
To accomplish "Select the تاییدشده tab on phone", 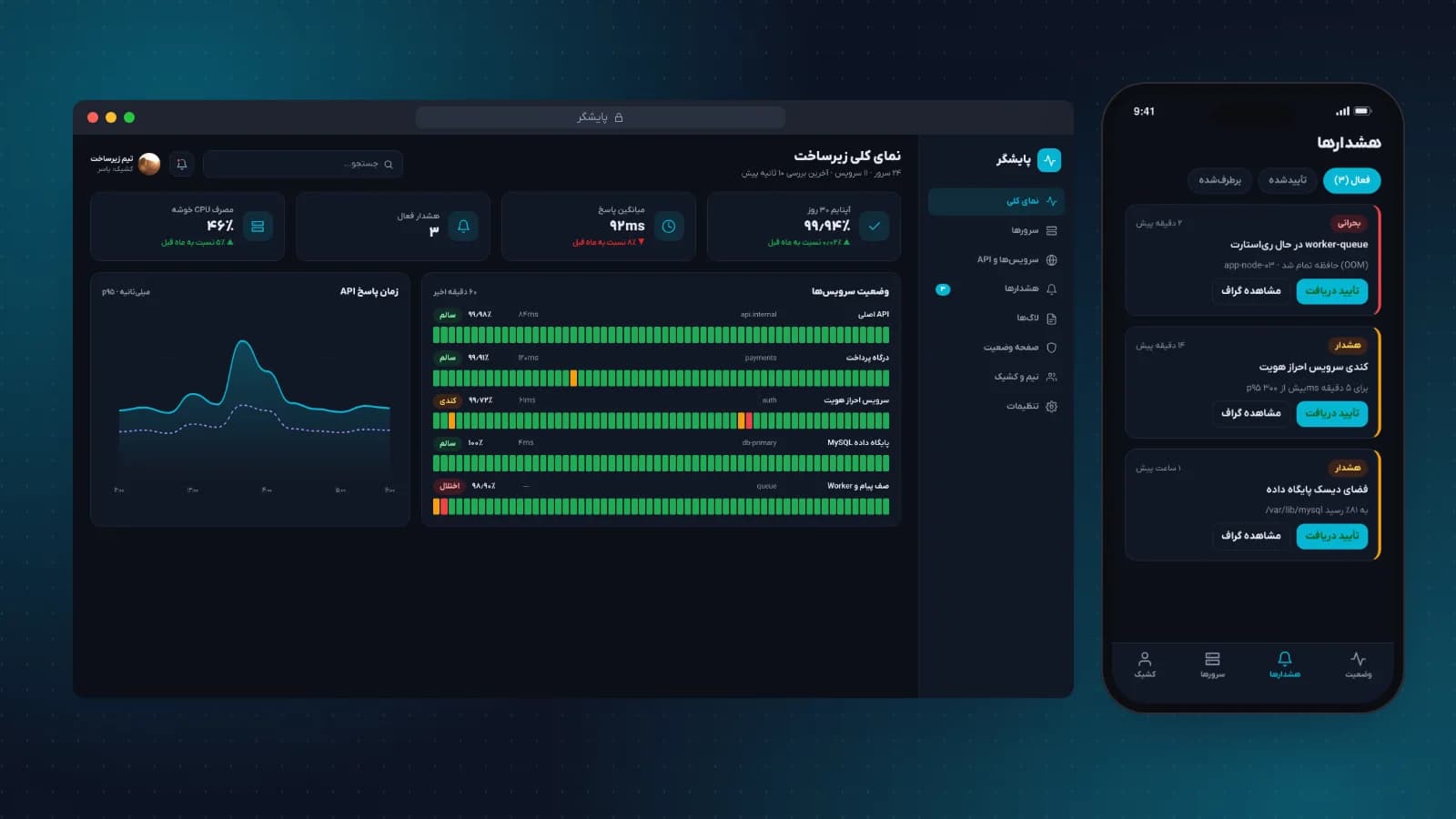I will (x=1288, y=180).
